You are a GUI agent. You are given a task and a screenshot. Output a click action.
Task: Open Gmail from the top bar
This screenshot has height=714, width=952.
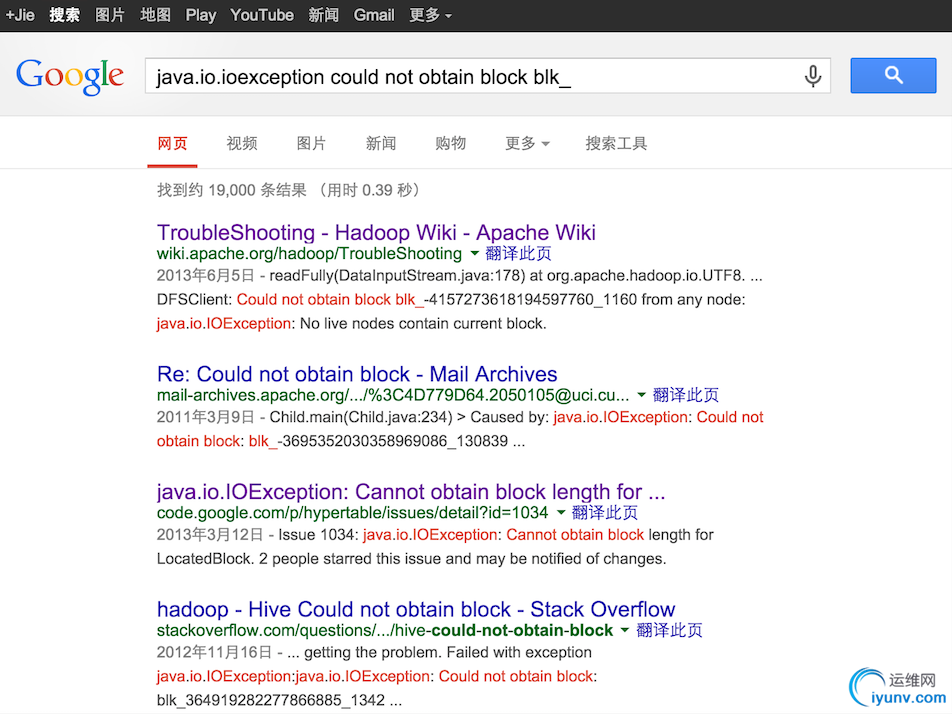(x=374, y=15)
